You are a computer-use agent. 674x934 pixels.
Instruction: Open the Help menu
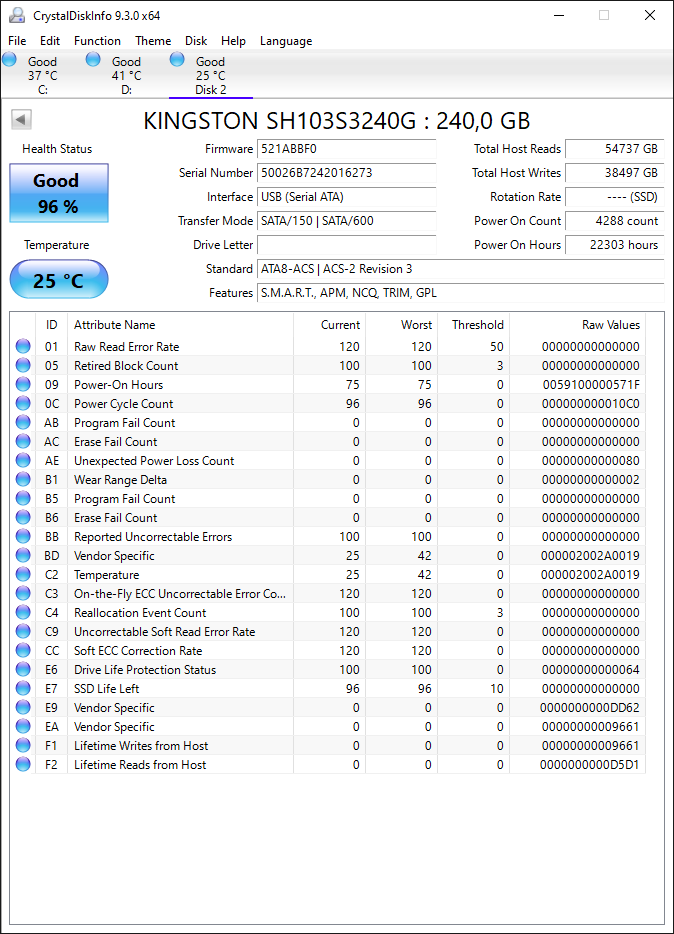coord(233,41)
